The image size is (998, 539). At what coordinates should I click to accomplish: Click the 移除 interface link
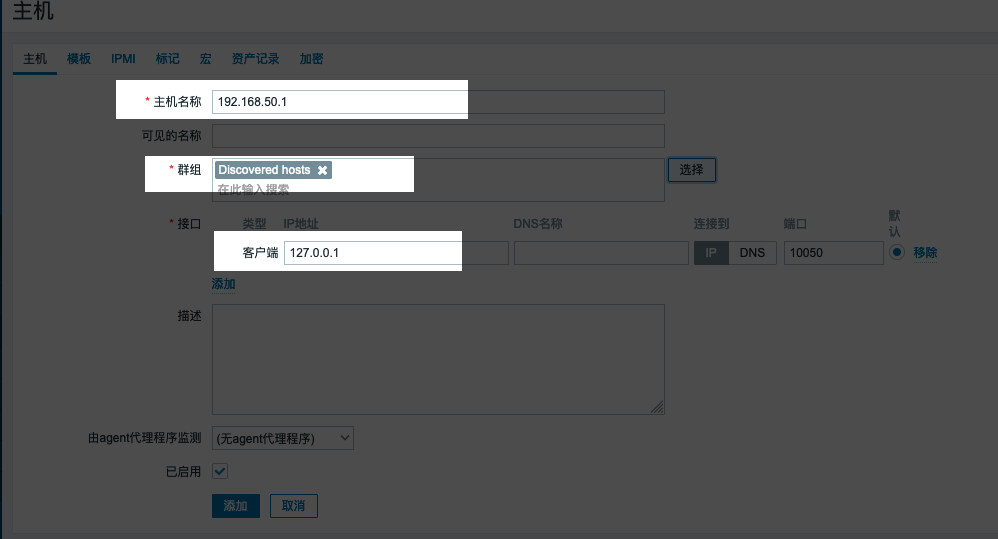[925, 253]
